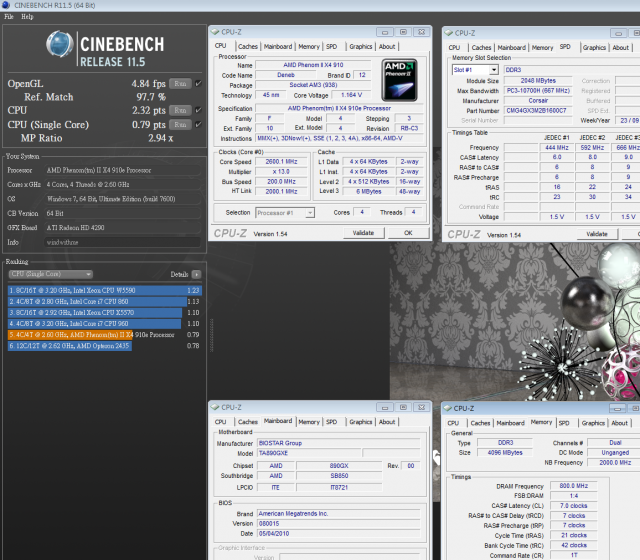Toggle the OpenGL test checkbox
The height and width of the screenshot is (560, 640).
(x=198, y=83)
